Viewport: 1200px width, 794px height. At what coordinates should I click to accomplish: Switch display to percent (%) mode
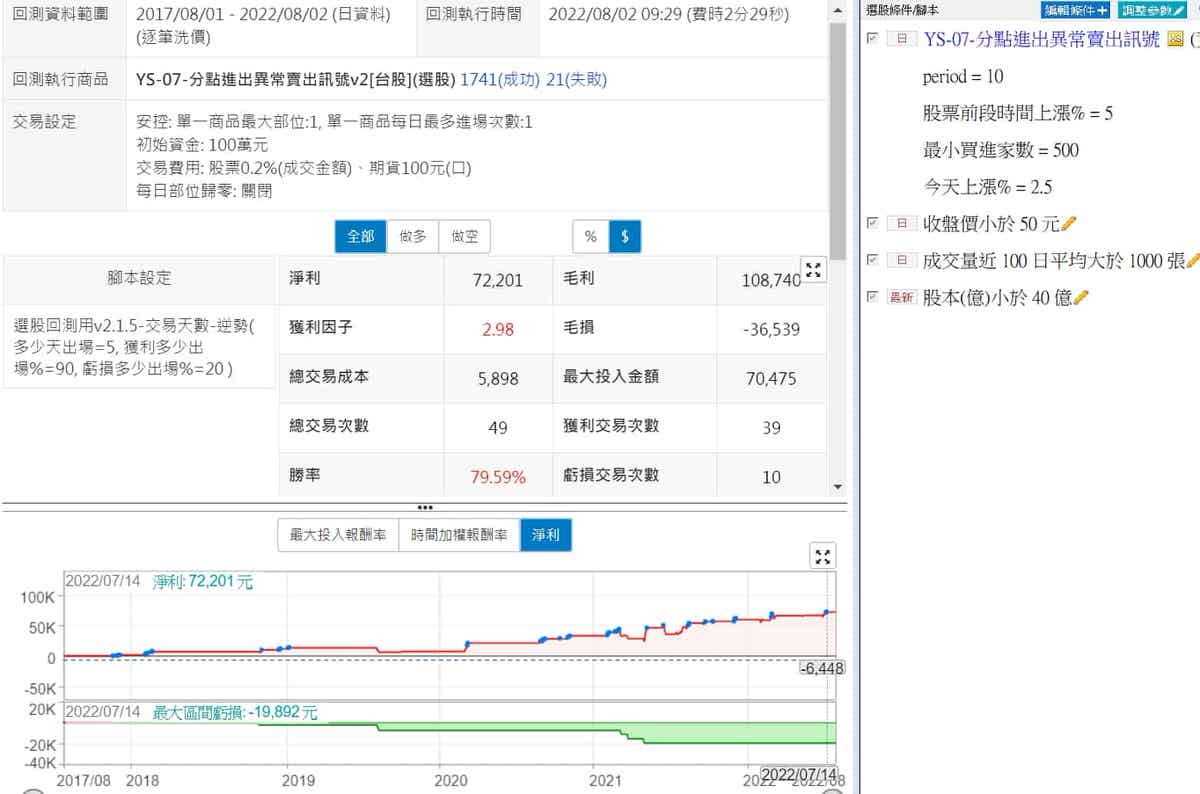pos(590,237)
